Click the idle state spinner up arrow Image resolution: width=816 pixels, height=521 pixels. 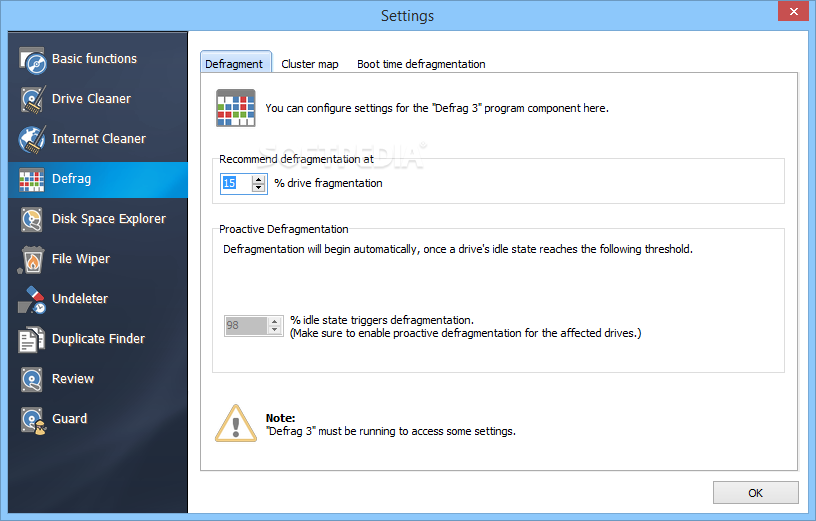click(x=275, y=322)
